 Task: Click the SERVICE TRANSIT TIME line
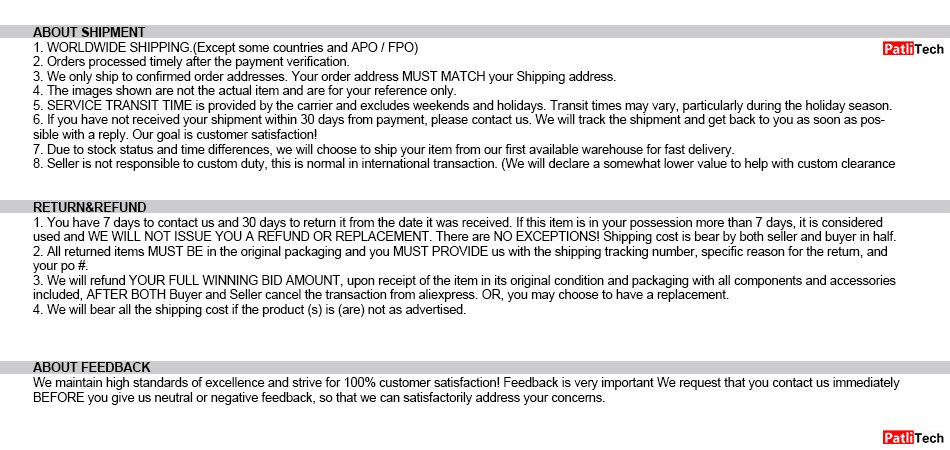[x=462, y=105]
